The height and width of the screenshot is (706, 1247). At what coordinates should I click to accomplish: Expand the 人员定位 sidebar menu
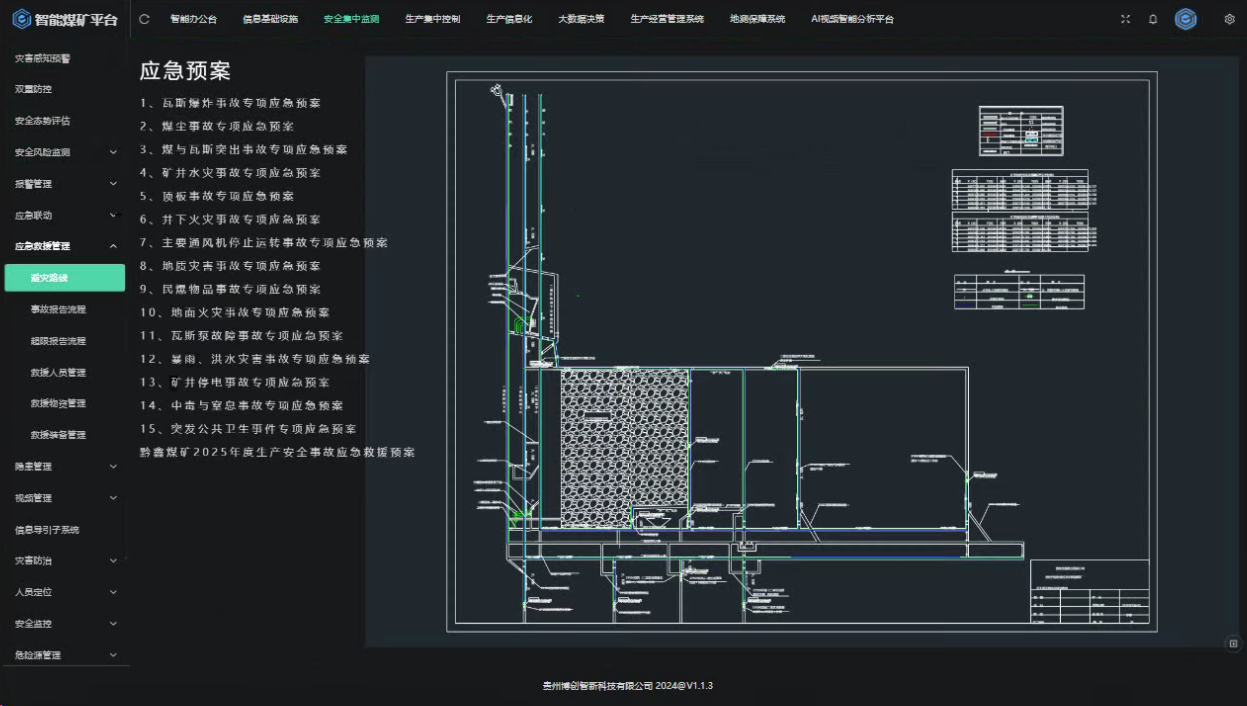113,592
